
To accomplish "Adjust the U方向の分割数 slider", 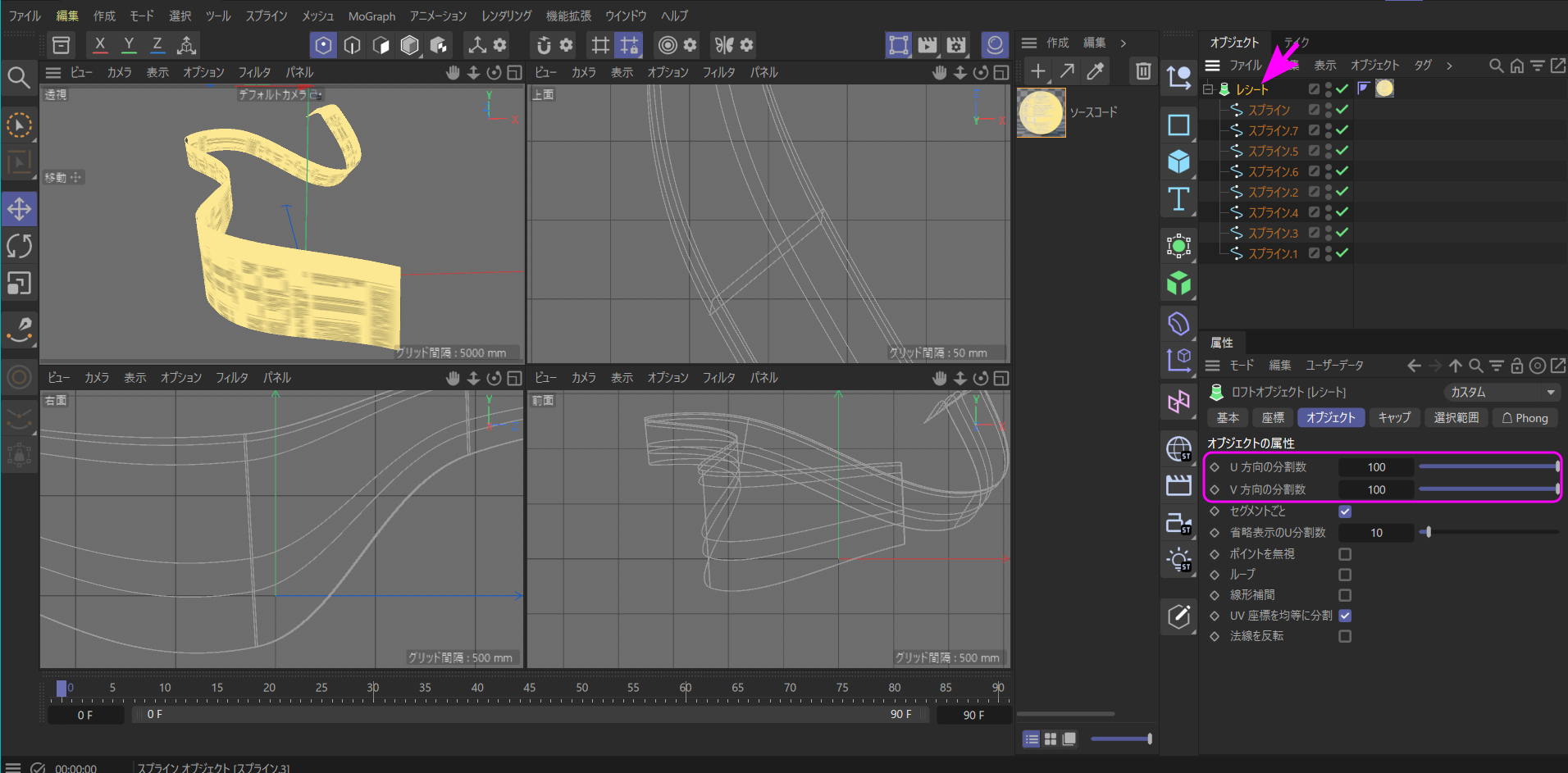I will click(1488, 467).
